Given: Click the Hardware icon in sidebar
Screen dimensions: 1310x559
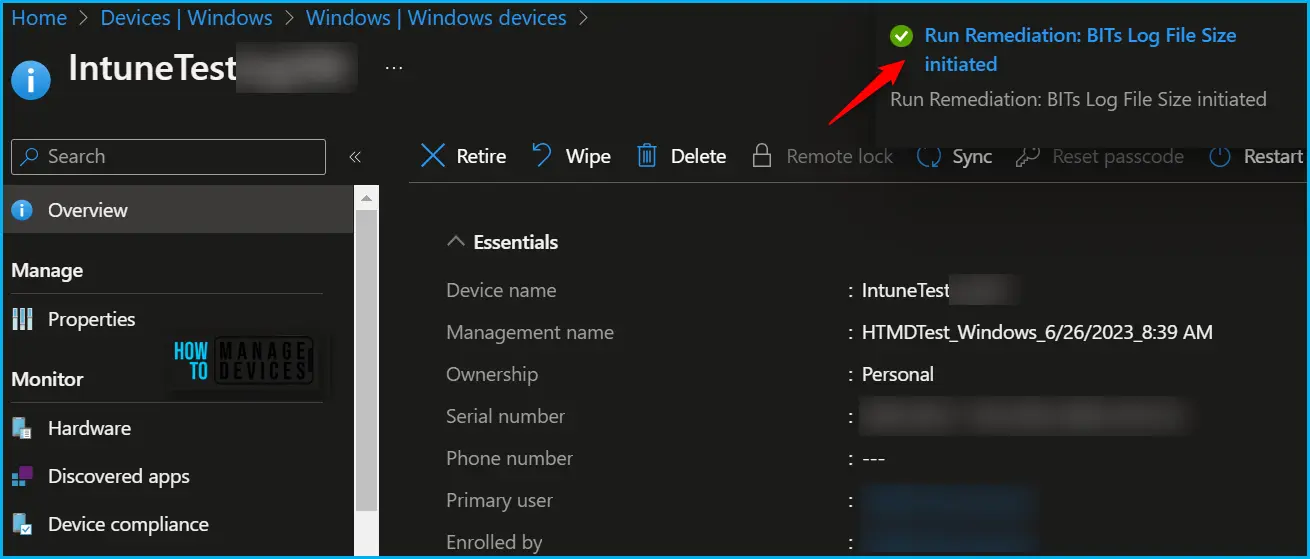Looking at the screenshot, I should point(22,428).
